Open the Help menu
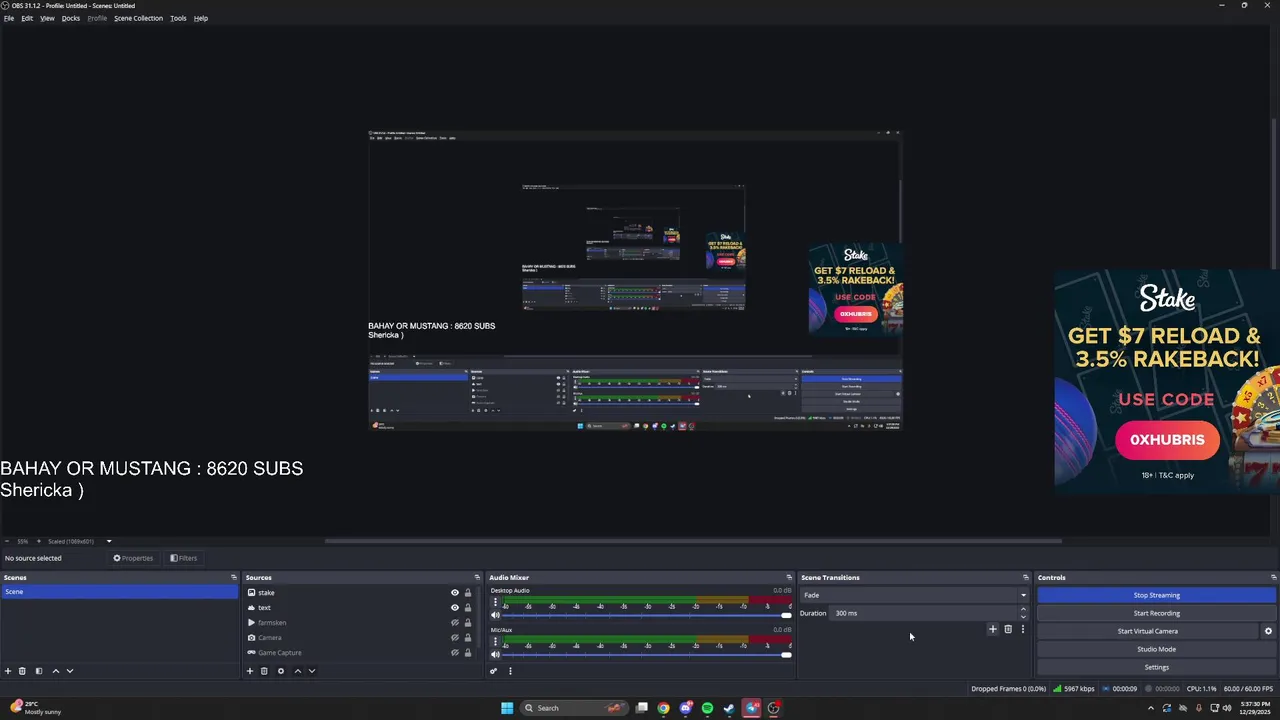Image resolution: width=1280 pixels, height=720 pixels. 201,18
